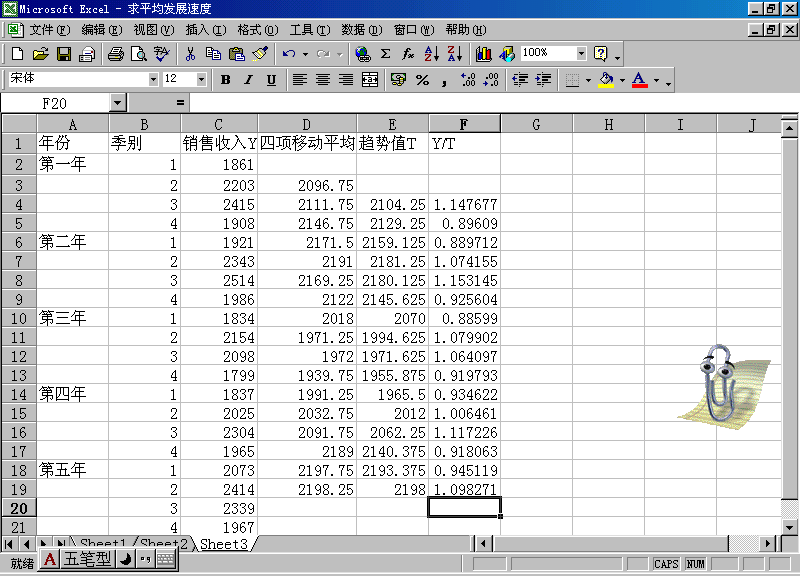The image size is (800, 576).
Task: Apply the yellow fill color
Action: (605, 80)
